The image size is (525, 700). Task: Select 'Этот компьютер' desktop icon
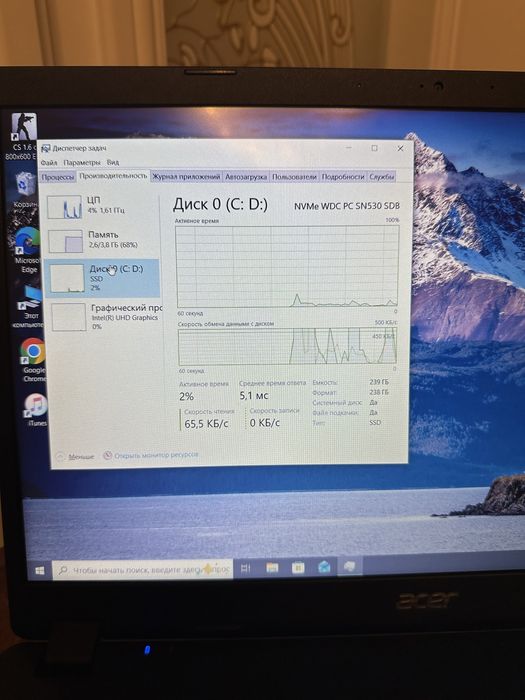click(x=30, y=308)
